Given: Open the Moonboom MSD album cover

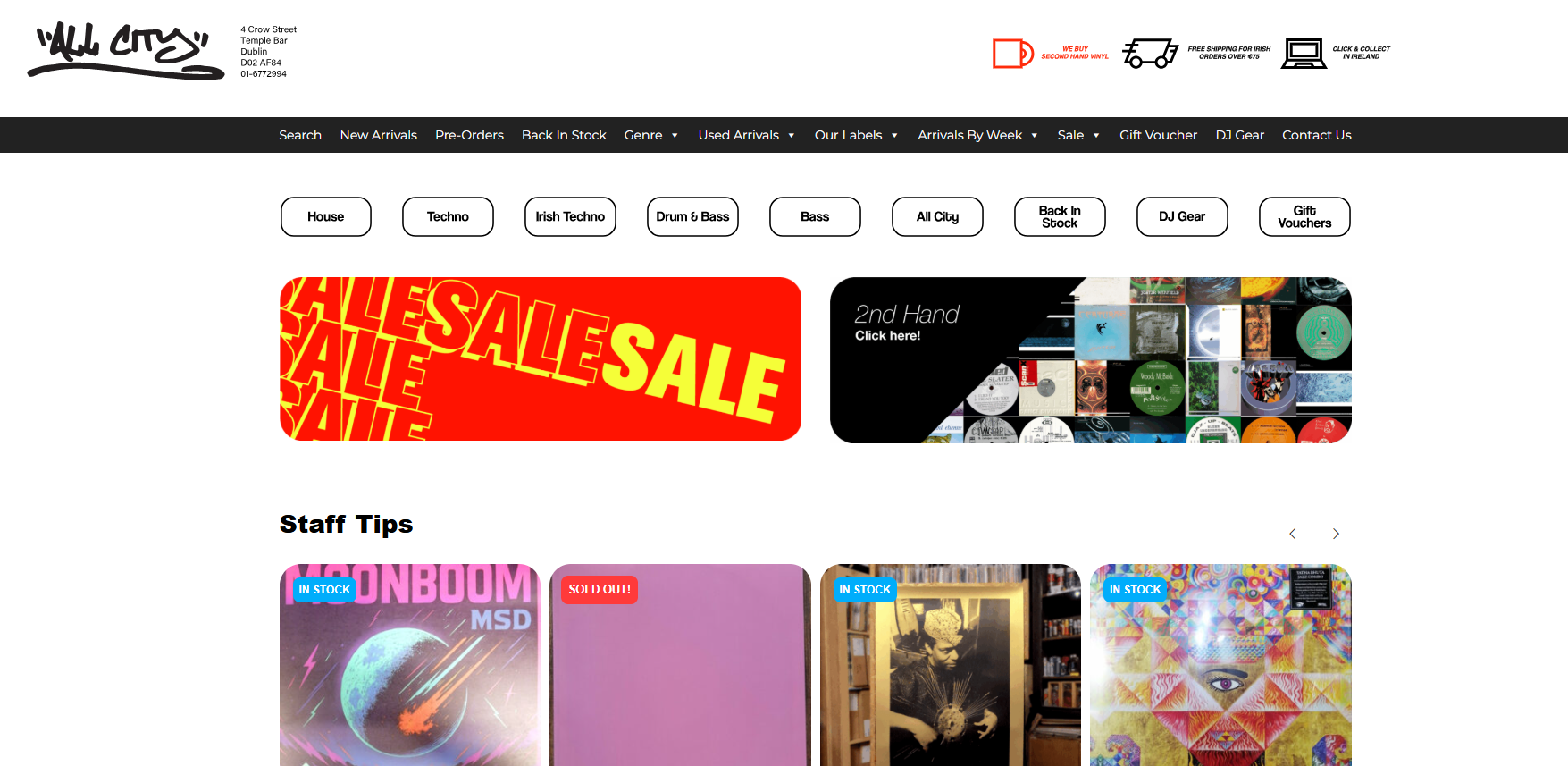Looking at the screenshot, I should [x=410, y=665].
